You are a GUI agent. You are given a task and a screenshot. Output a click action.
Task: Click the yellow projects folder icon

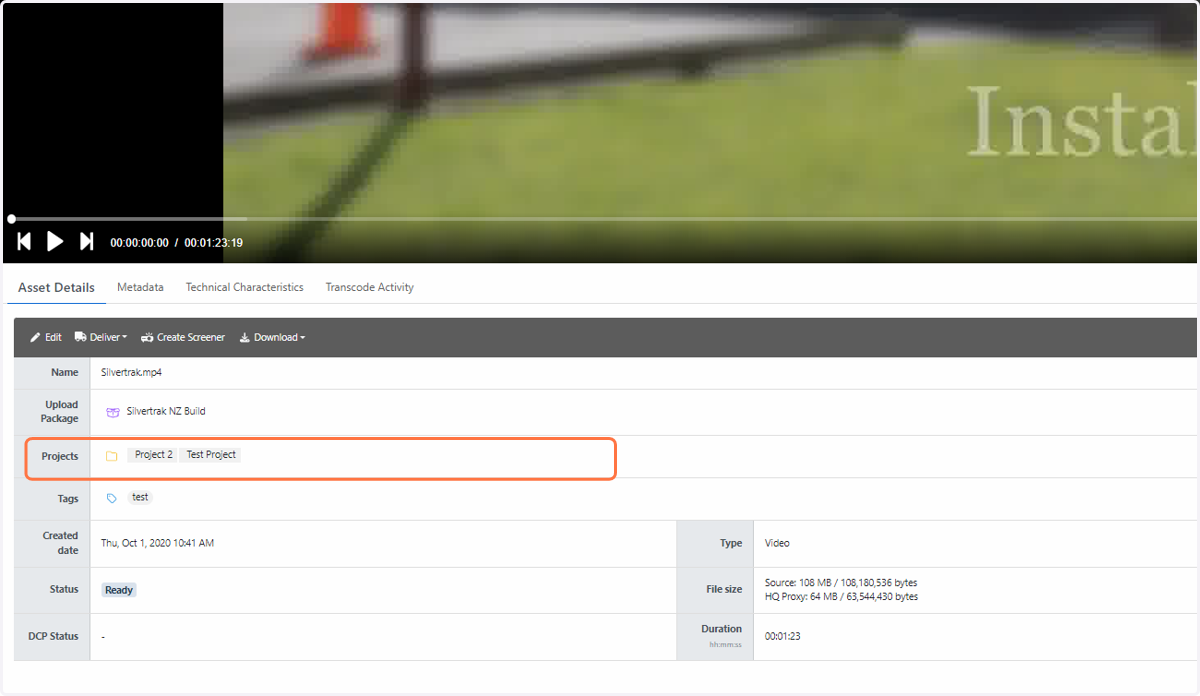point(111,456)
